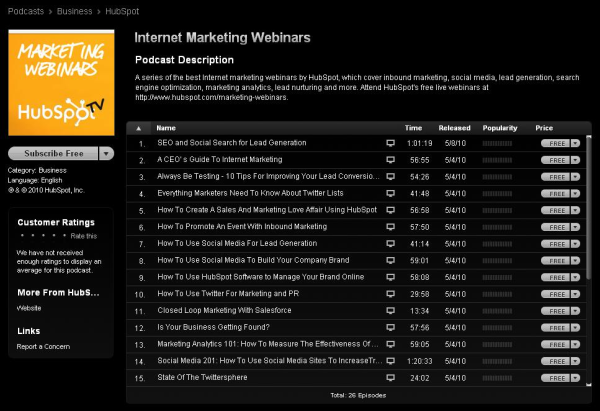Click the Marketing Webinars HubSpot TV artwork
This screenshot has height=411, width=600.
coord(61,87)
